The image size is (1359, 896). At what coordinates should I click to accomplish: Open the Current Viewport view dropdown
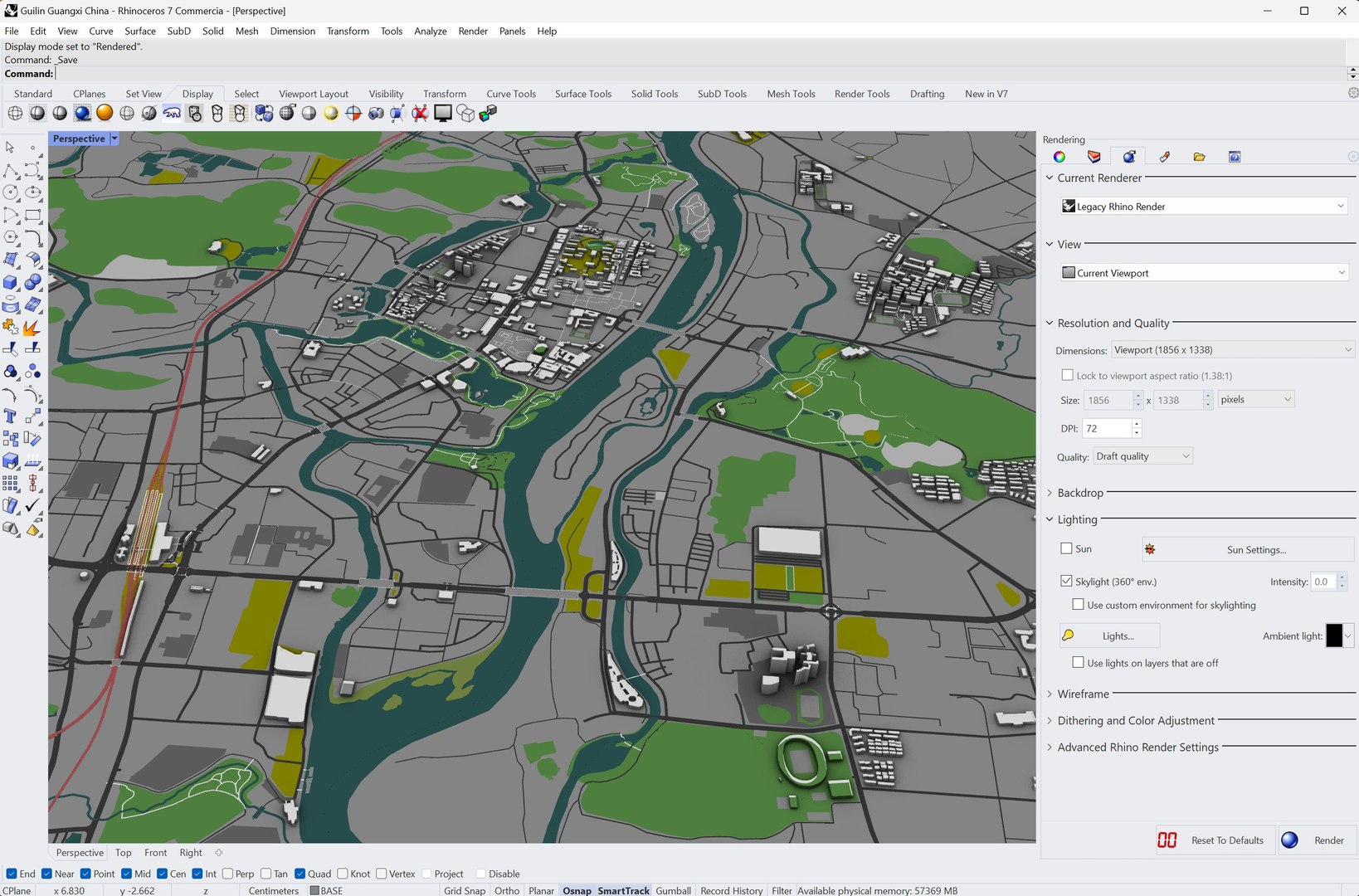pos(1204,273)
